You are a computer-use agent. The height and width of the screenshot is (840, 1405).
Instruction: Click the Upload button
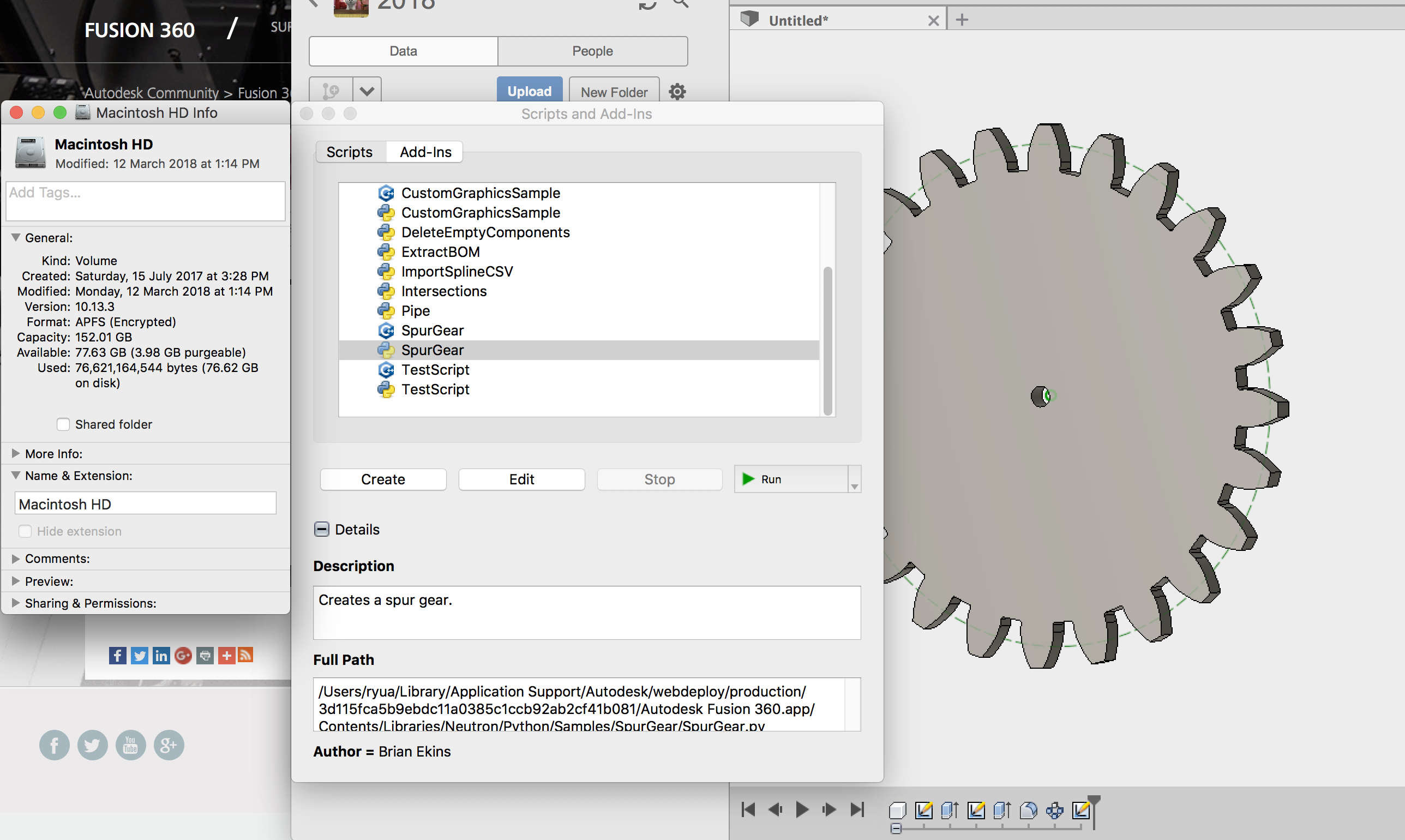point(529,91)
